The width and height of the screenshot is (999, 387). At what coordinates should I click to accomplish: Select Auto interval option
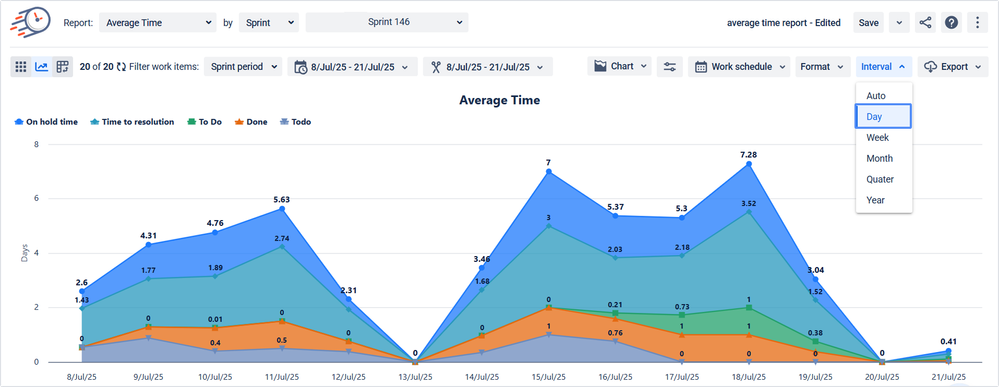coord(884,96)
